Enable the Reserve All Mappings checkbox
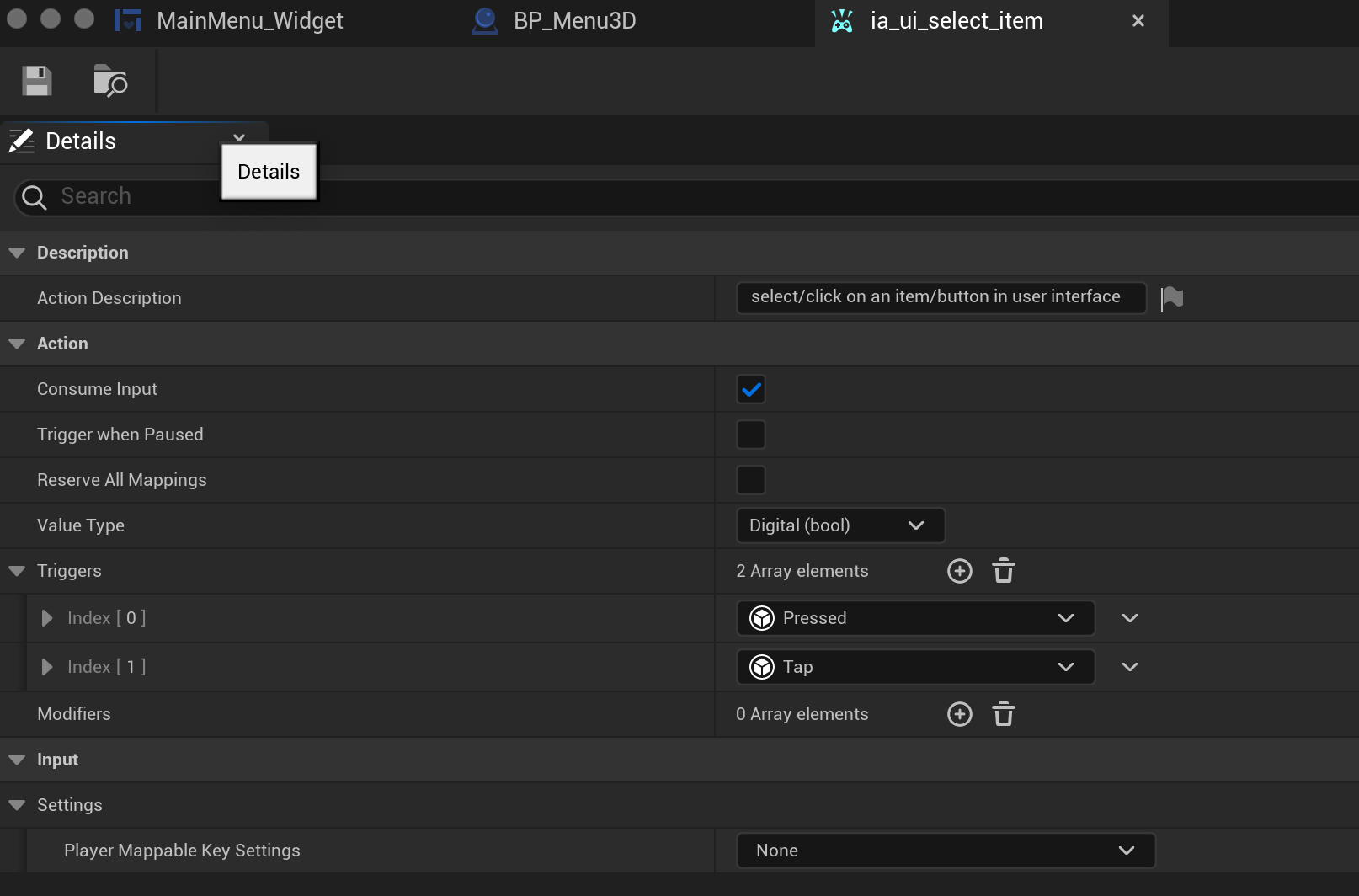Screen dimensions: 1359x896 pyautogui.click(x=751, y=480)
